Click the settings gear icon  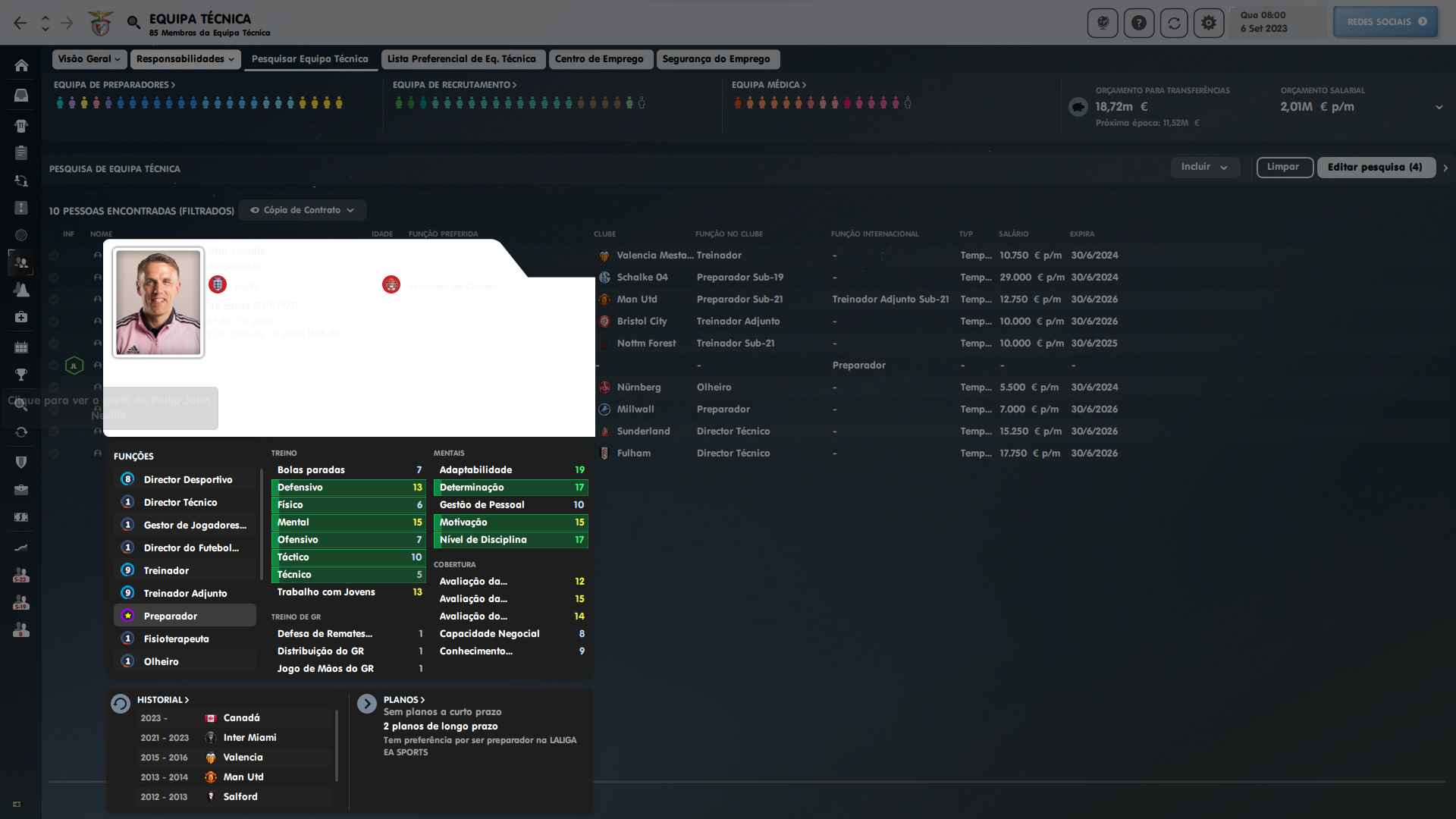[1209, 23]
